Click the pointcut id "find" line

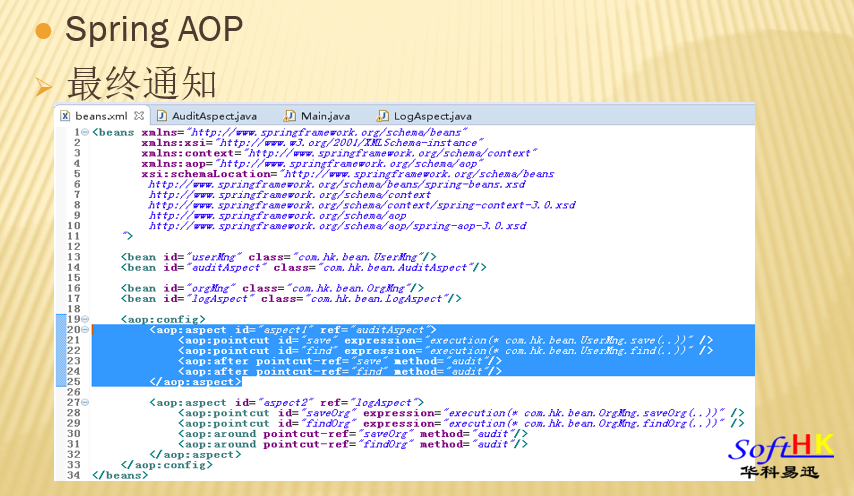pyautogui.click(x=446, y=351)
